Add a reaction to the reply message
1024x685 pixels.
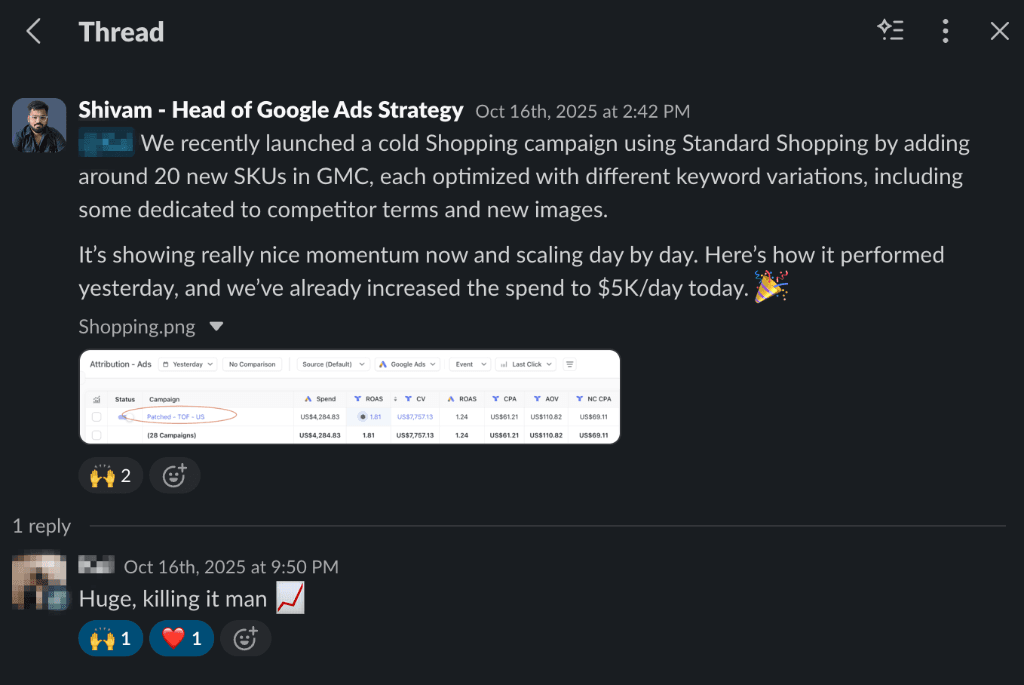coord(245,638)
